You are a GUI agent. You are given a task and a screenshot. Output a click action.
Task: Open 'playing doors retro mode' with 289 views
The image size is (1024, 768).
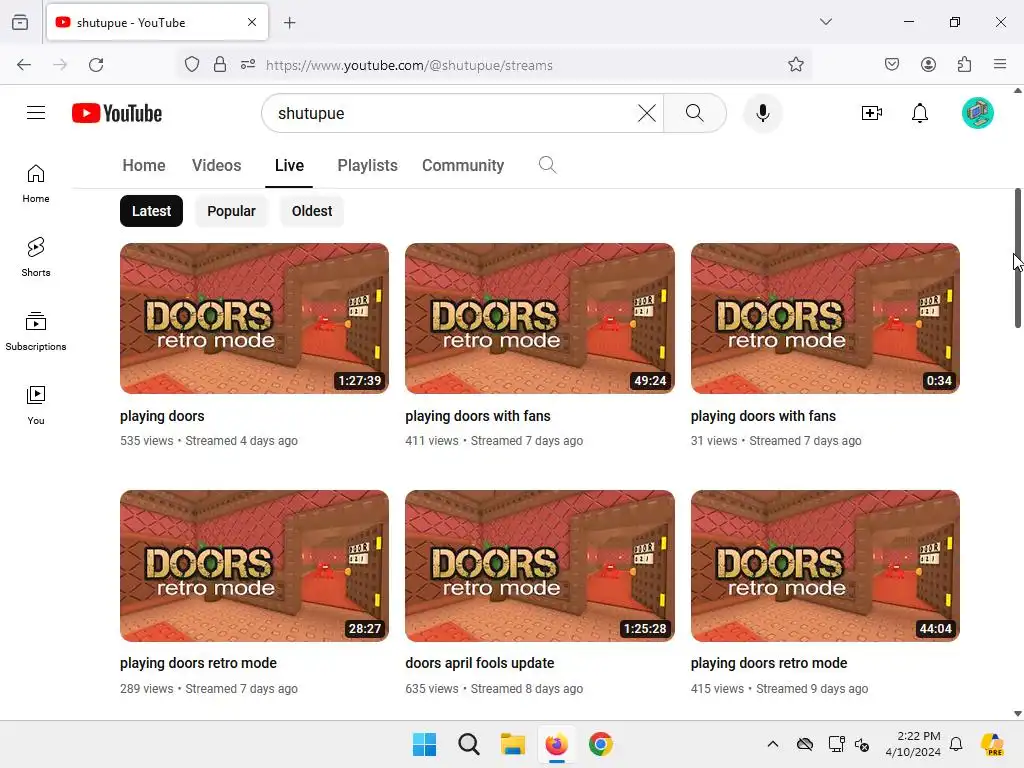[x=198, y=663]
